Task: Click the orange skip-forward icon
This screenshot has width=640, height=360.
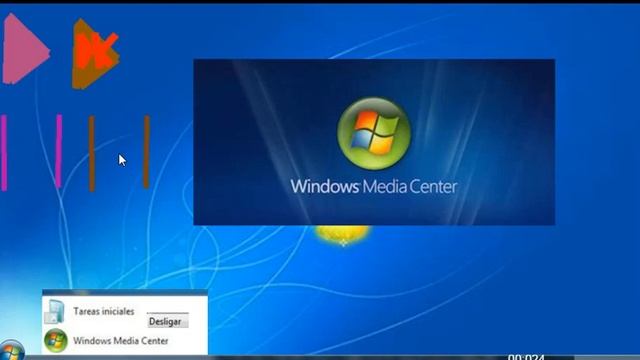Action: coord(96,54)
